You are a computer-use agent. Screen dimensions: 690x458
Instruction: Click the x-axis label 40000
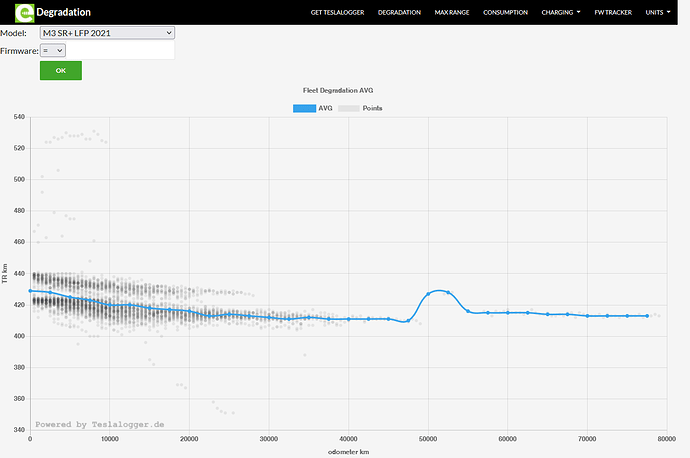(x=349, y=439)
